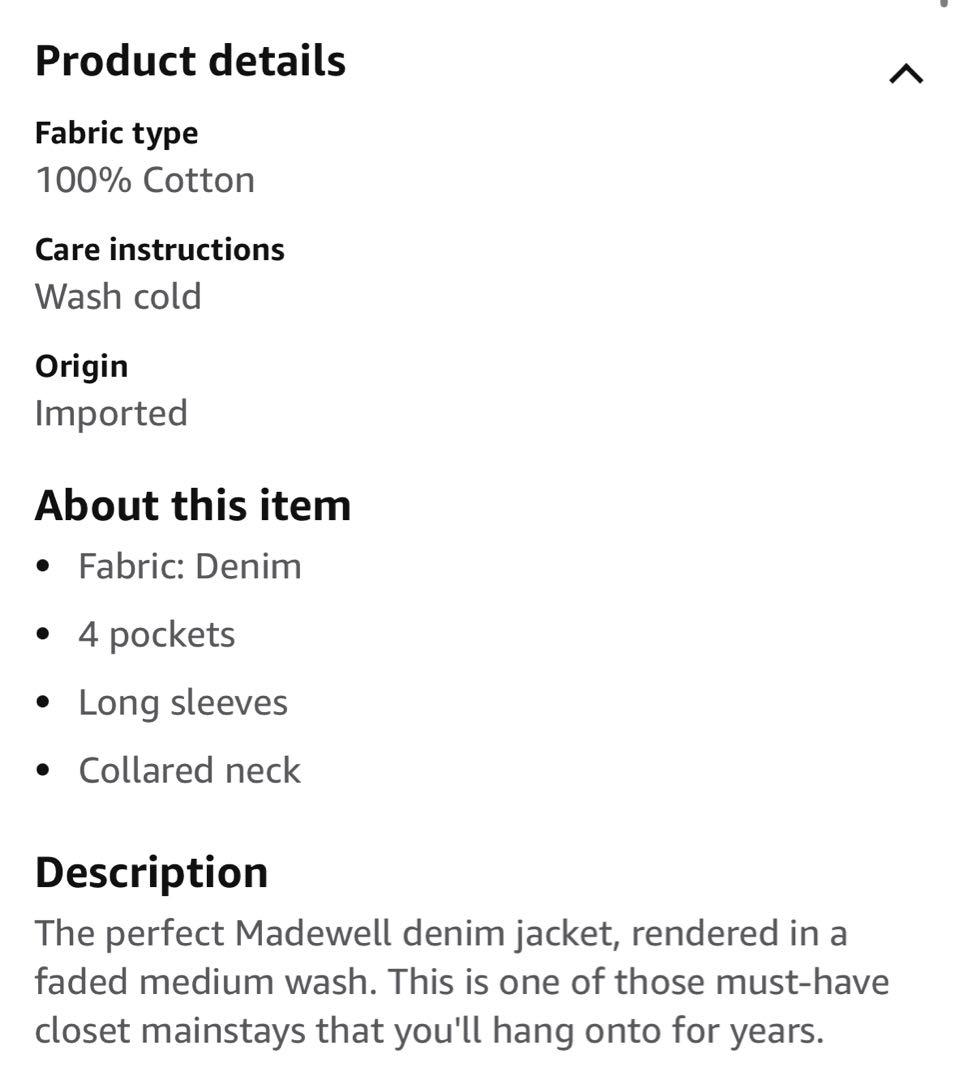Select the faded medium wash sentence
This screenshot has width=956, height=1080.
(461, 982)
